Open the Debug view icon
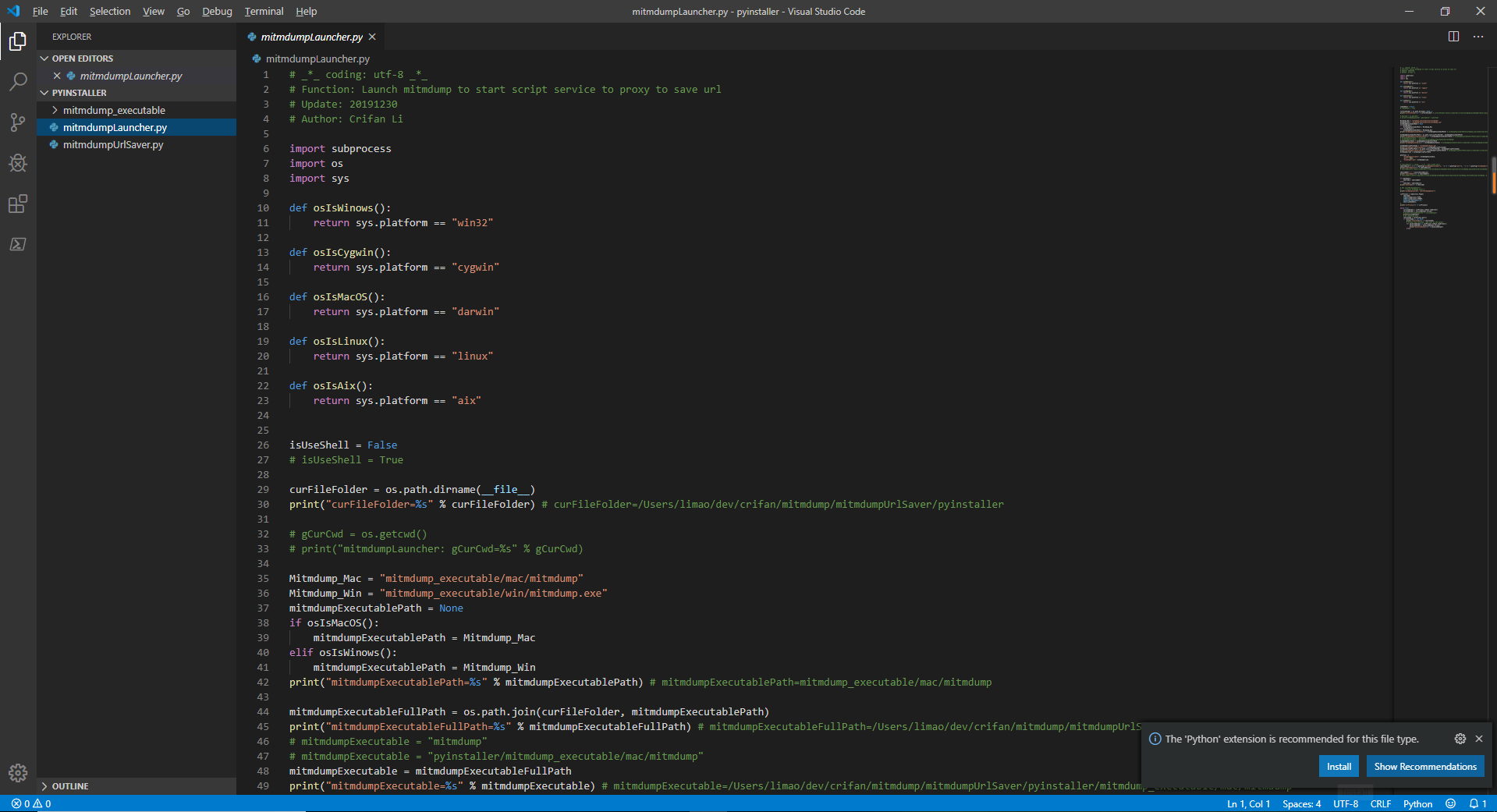 17,163
